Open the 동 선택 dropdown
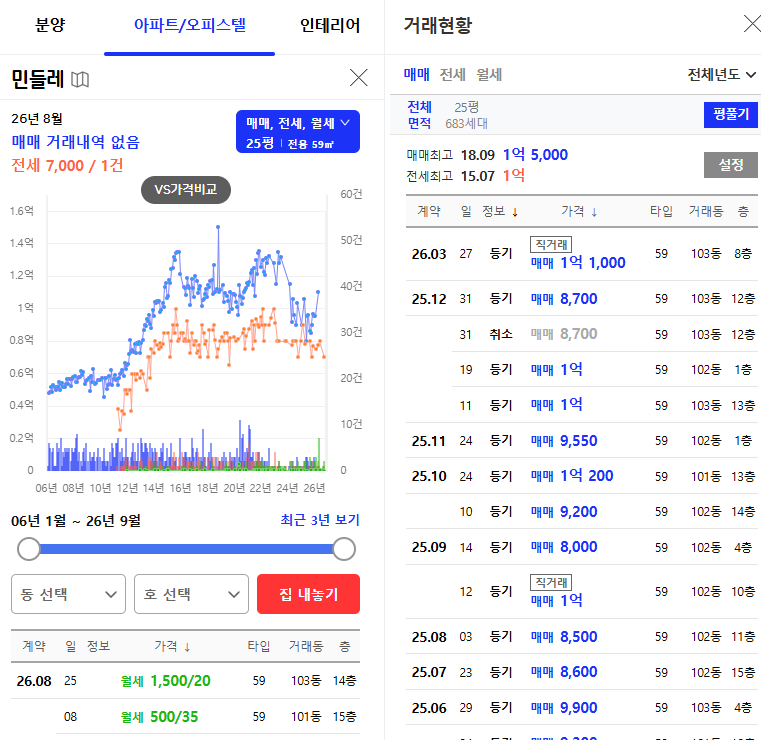 click(x=68, y=594)
